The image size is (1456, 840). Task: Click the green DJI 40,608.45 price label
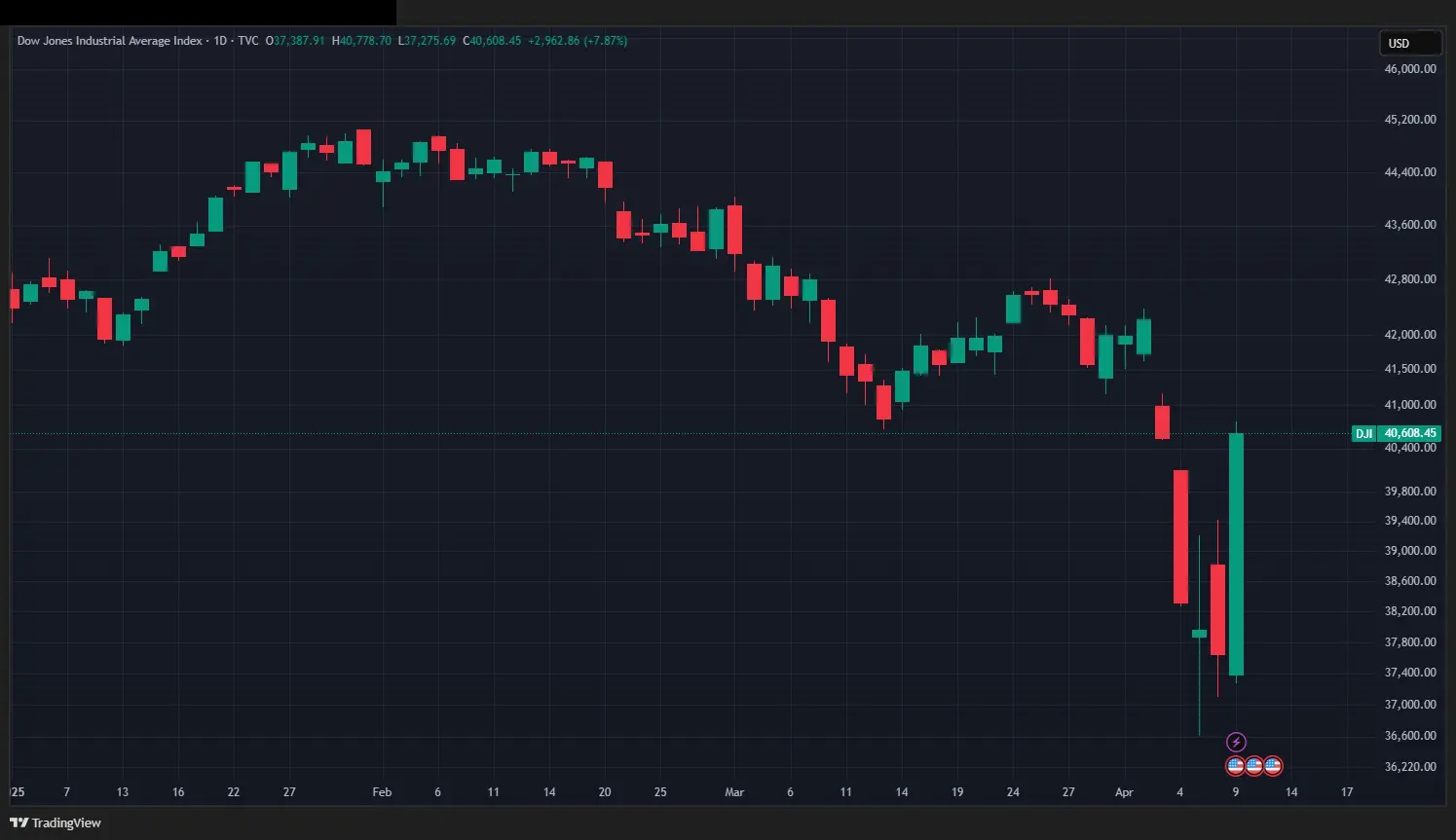coord(1396,433)
